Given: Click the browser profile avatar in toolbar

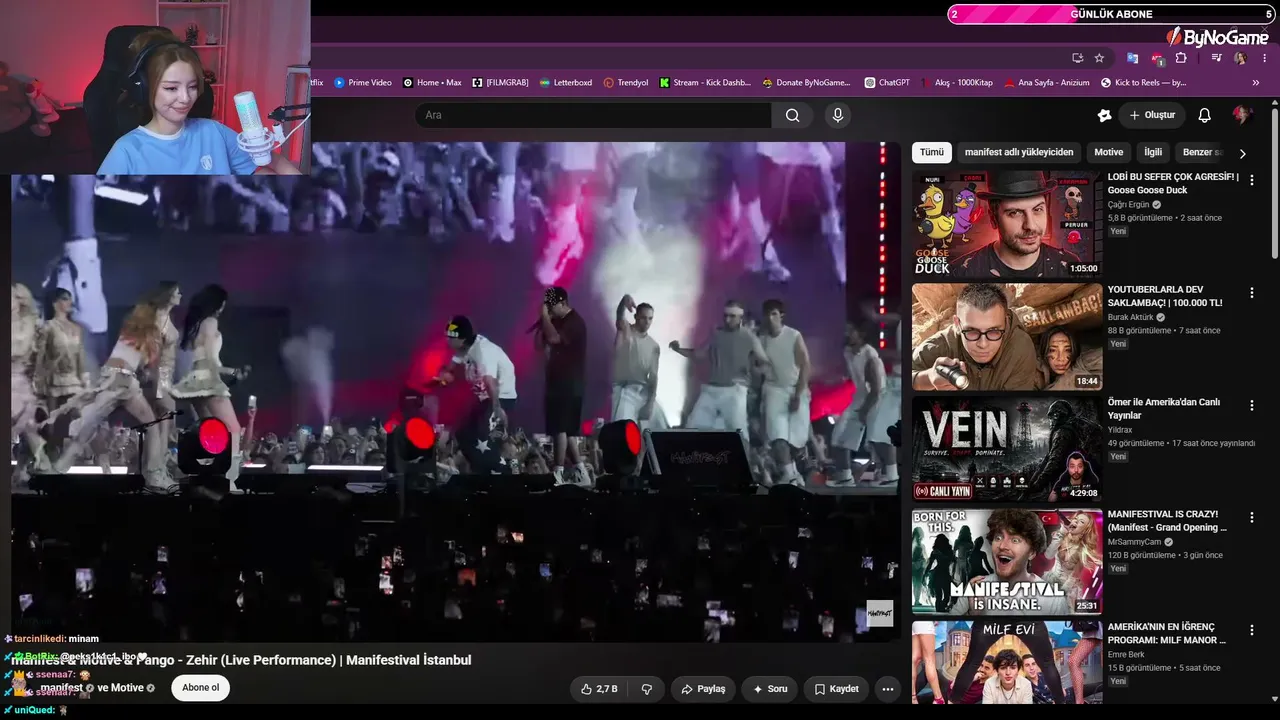Looking at the screenshot, I should [1240, 58].
